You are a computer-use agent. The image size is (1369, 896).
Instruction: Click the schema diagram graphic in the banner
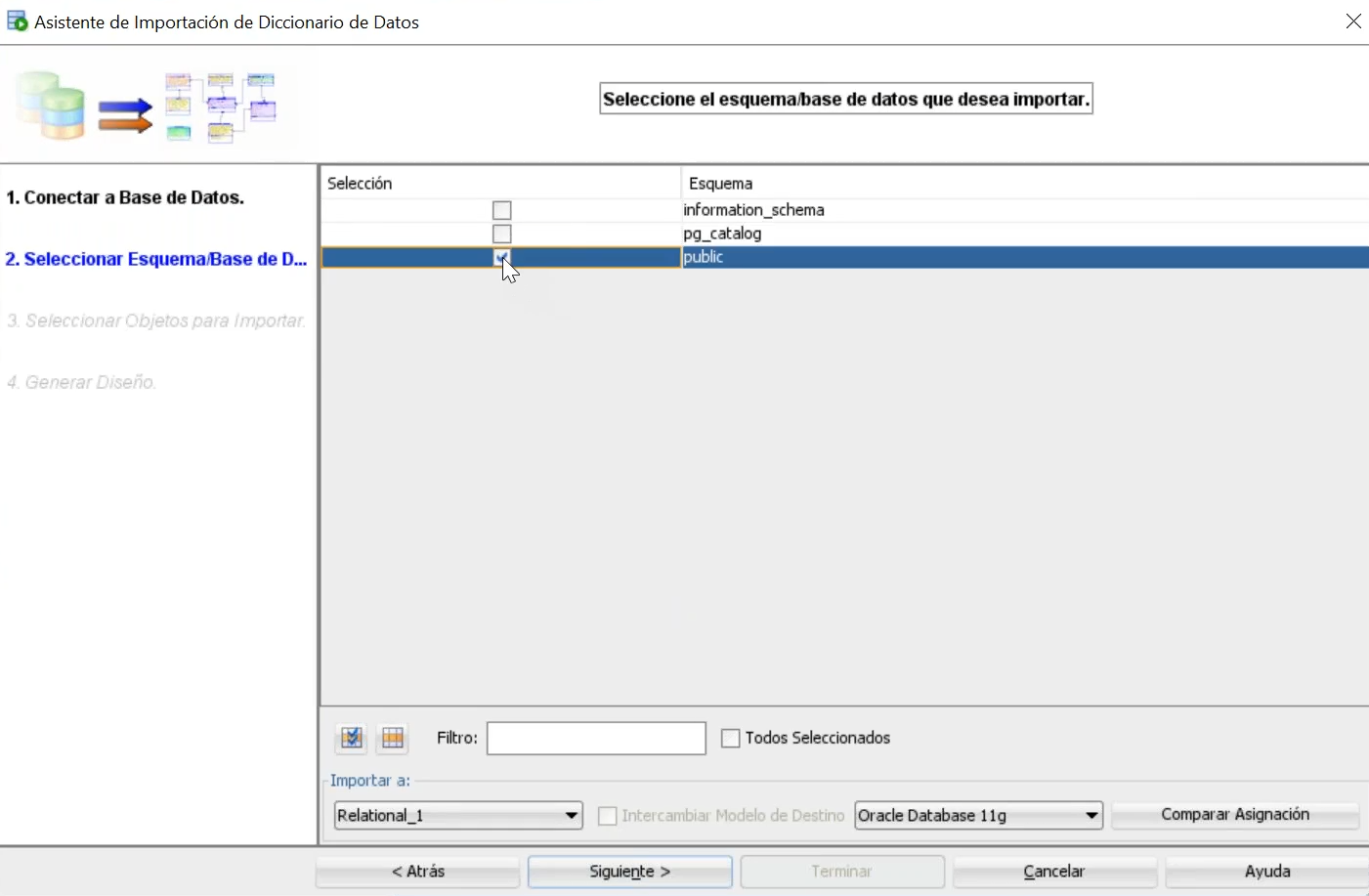[x=220, y=105]
